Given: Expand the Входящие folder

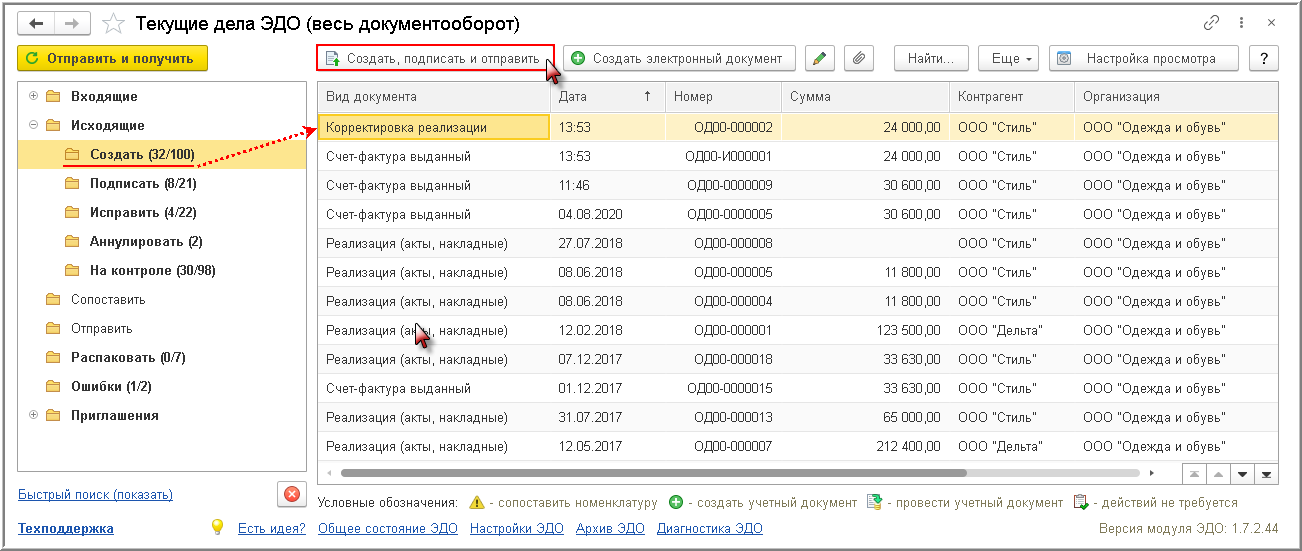Looking at the screenshot, I should (34, 97).
